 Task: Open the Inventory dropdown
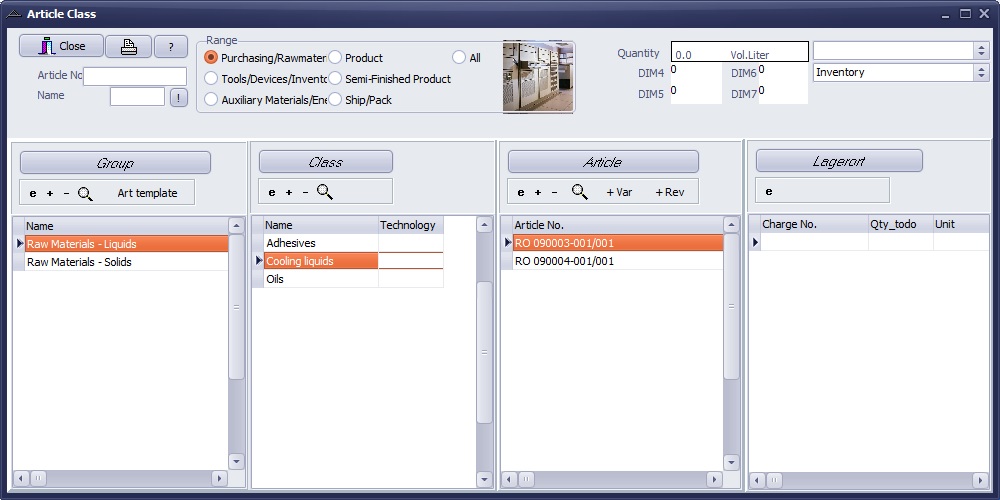[x=980, y=72]
